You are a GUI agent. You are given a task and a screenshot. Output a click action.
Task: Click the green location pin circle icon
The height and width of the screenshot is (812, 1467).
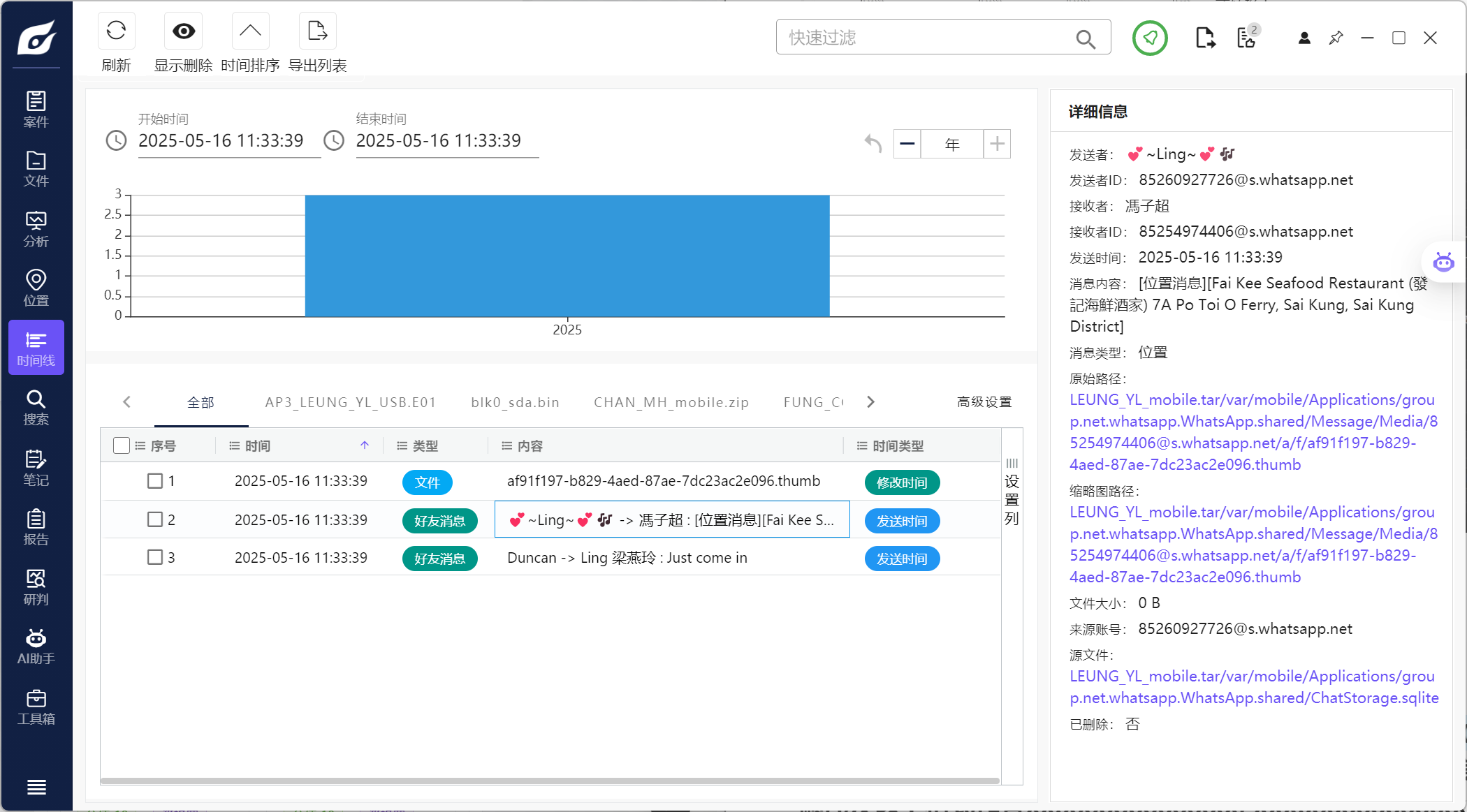pyautogui.click(x=1150, y=38)
